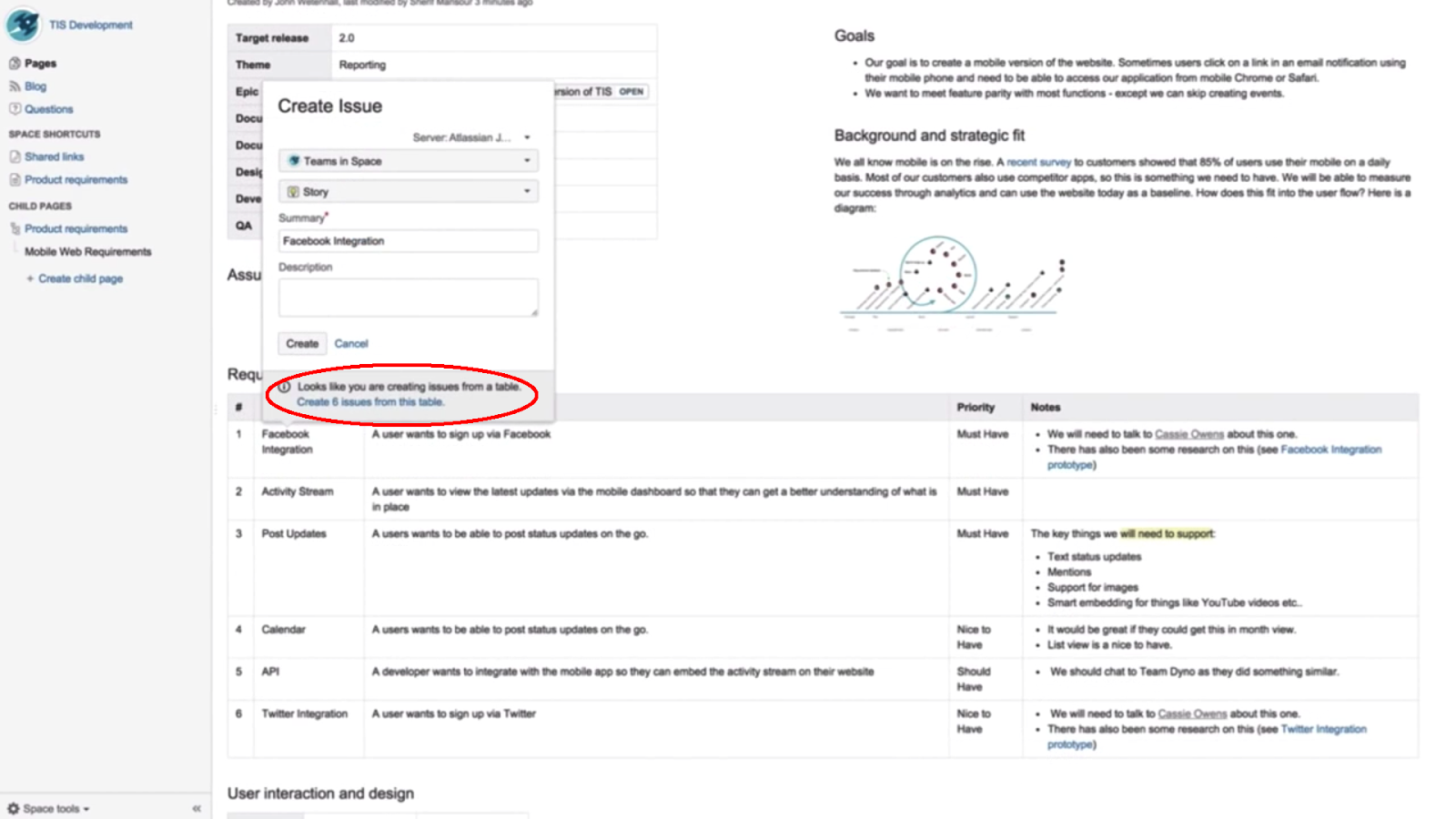Open the Space tools dropdown
The height and width of the screenshot is (819, 1456).
point(56,808)
